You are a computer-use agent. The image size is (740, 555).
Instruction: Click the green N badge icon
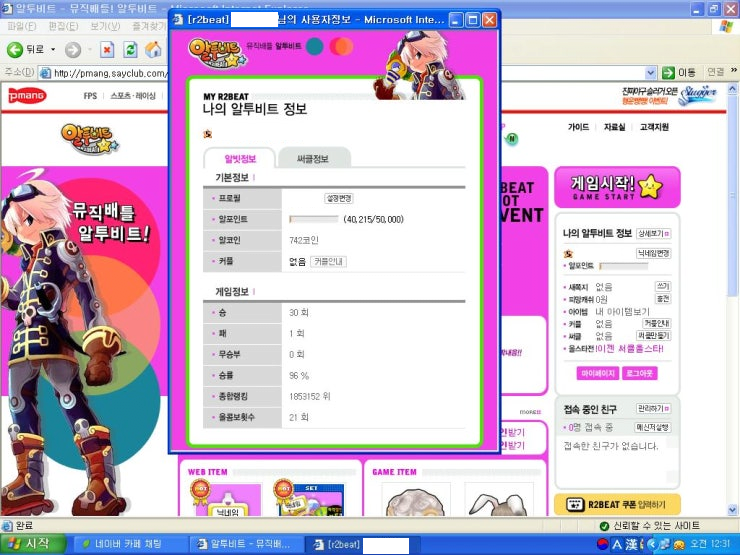[512, 139]
